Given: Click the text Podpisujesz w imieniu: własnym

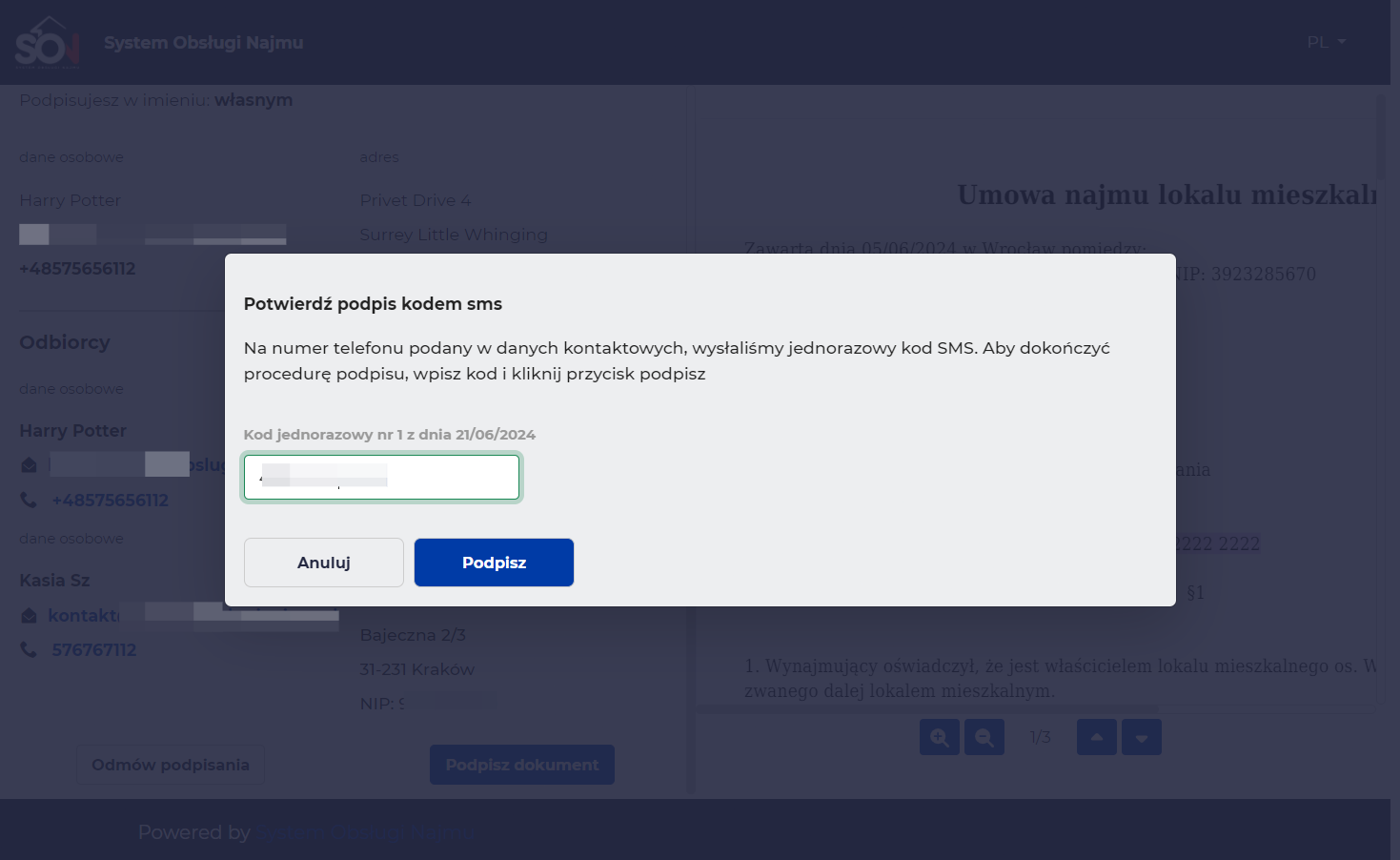Looking at the screenshot, I should pos(156,100).
